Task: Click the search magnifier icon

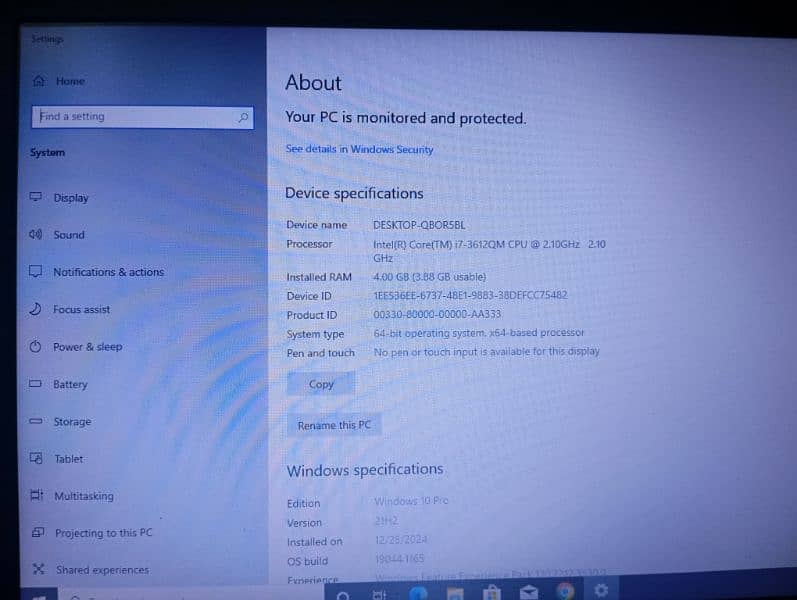Action: (x=243, y=117)
